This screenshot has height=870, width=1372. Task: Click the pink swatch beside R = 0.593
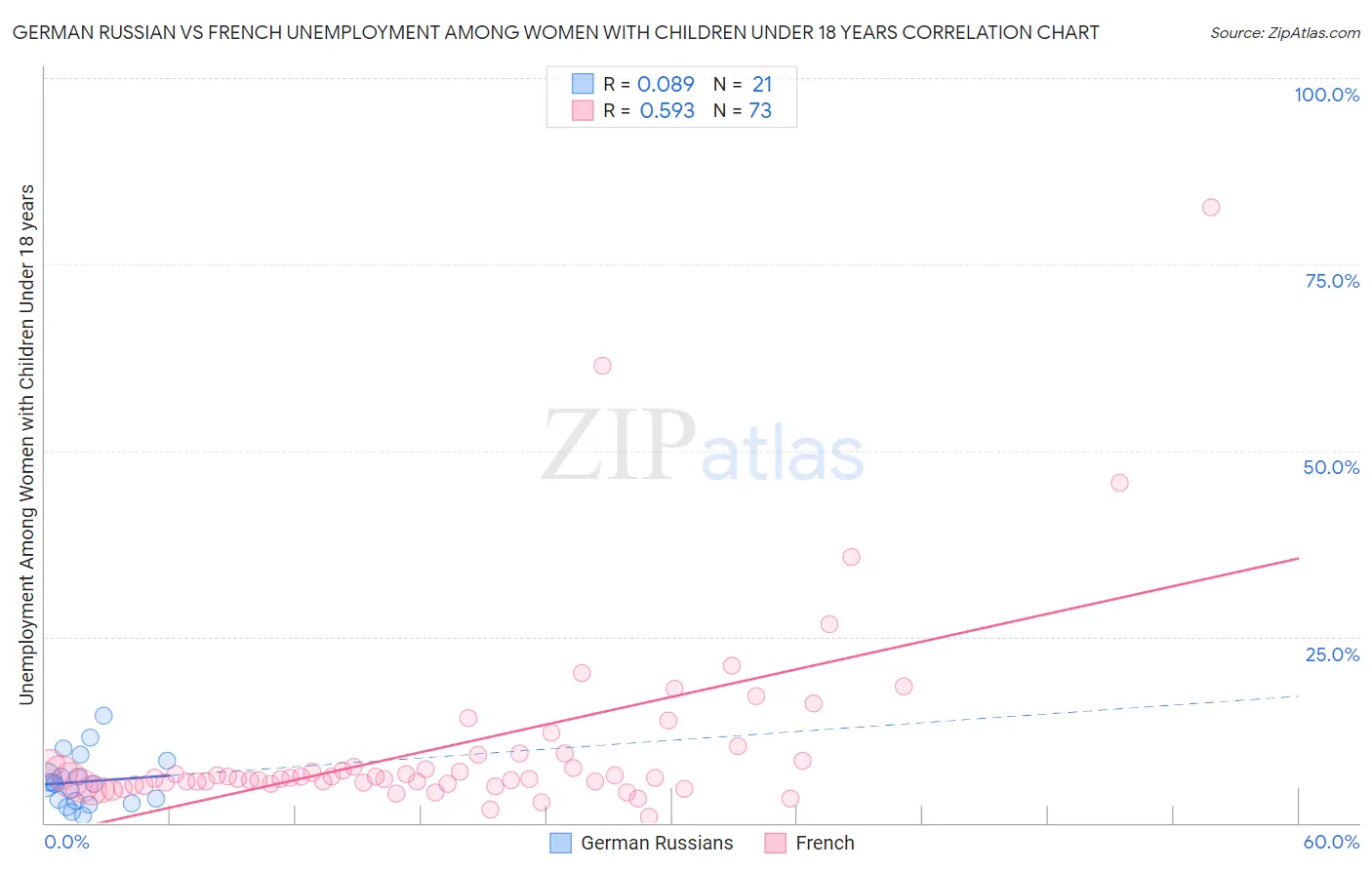point(583,110)
